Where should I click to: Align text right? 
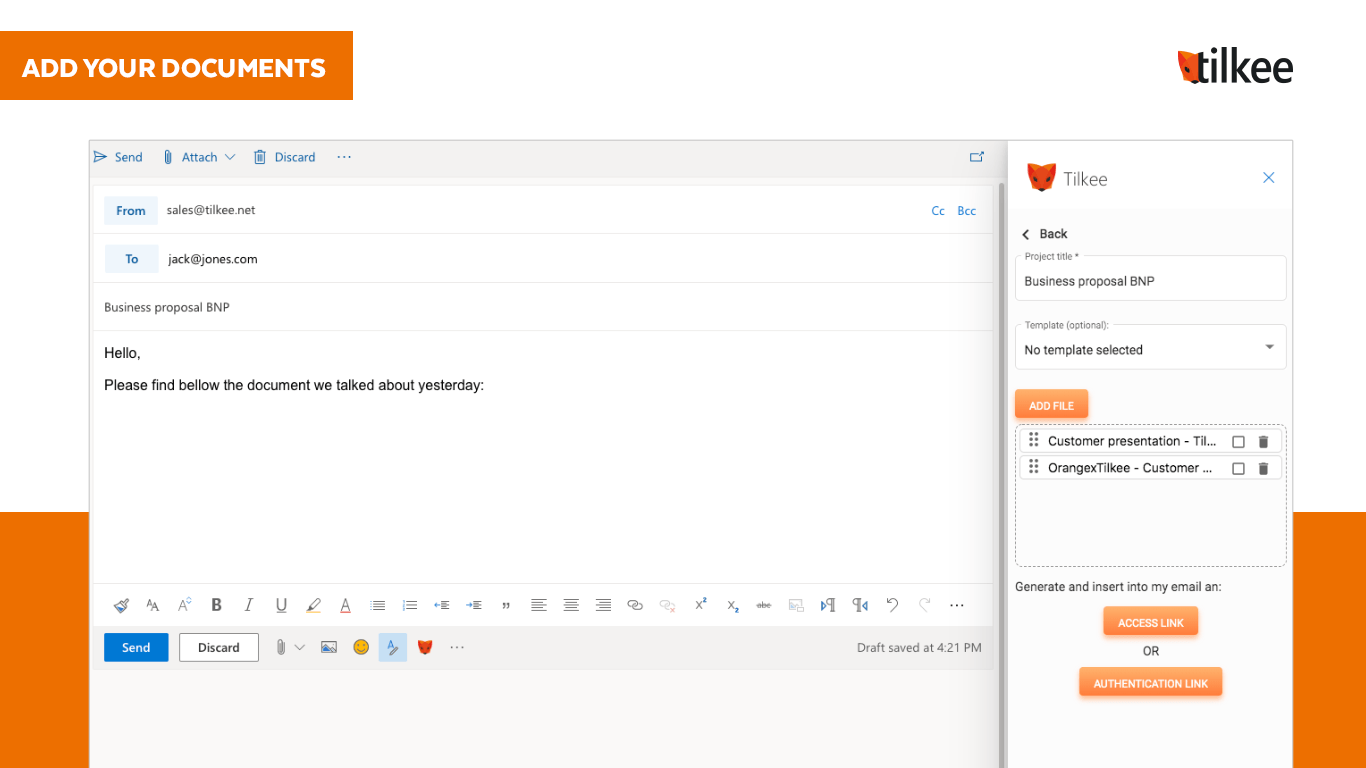tap(603, 605)
